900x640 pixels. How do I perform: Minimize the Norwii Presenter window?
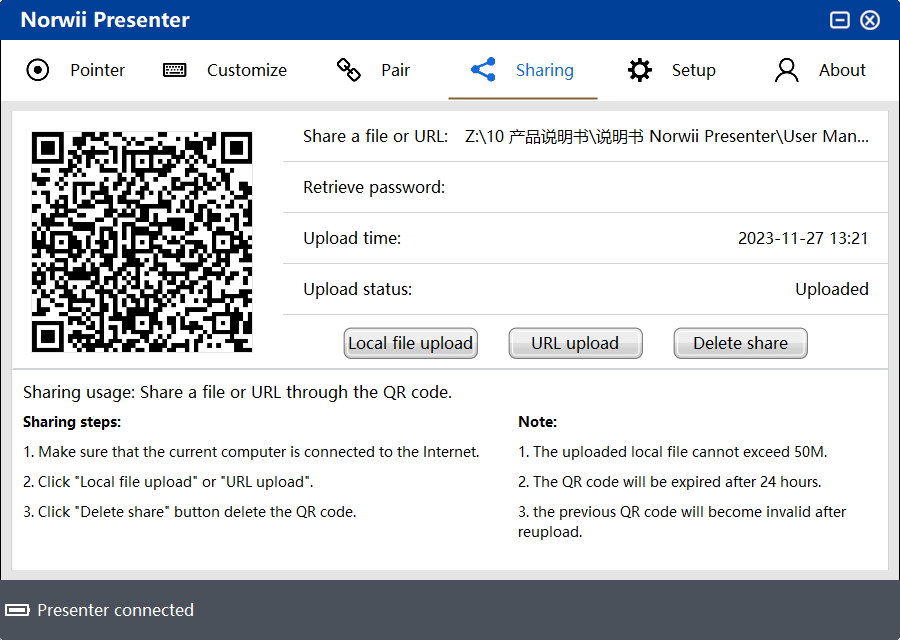click(x=840, y=20)
